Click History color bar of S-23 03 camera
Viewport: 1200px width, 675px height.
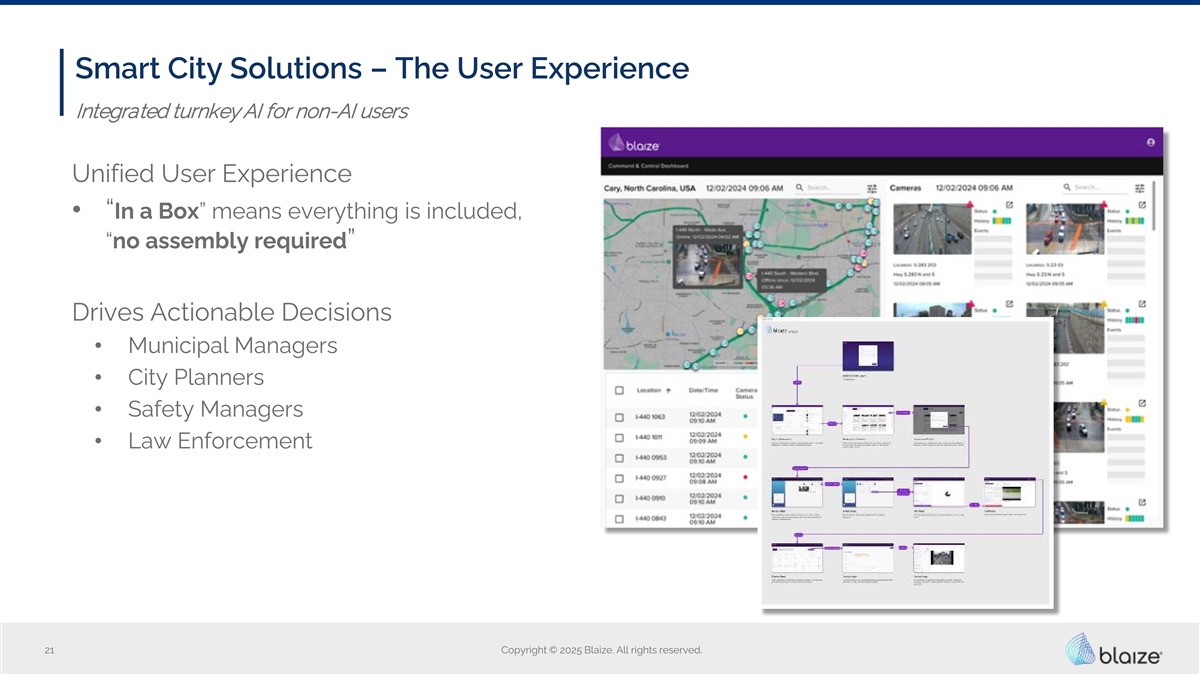(1135, 221)
